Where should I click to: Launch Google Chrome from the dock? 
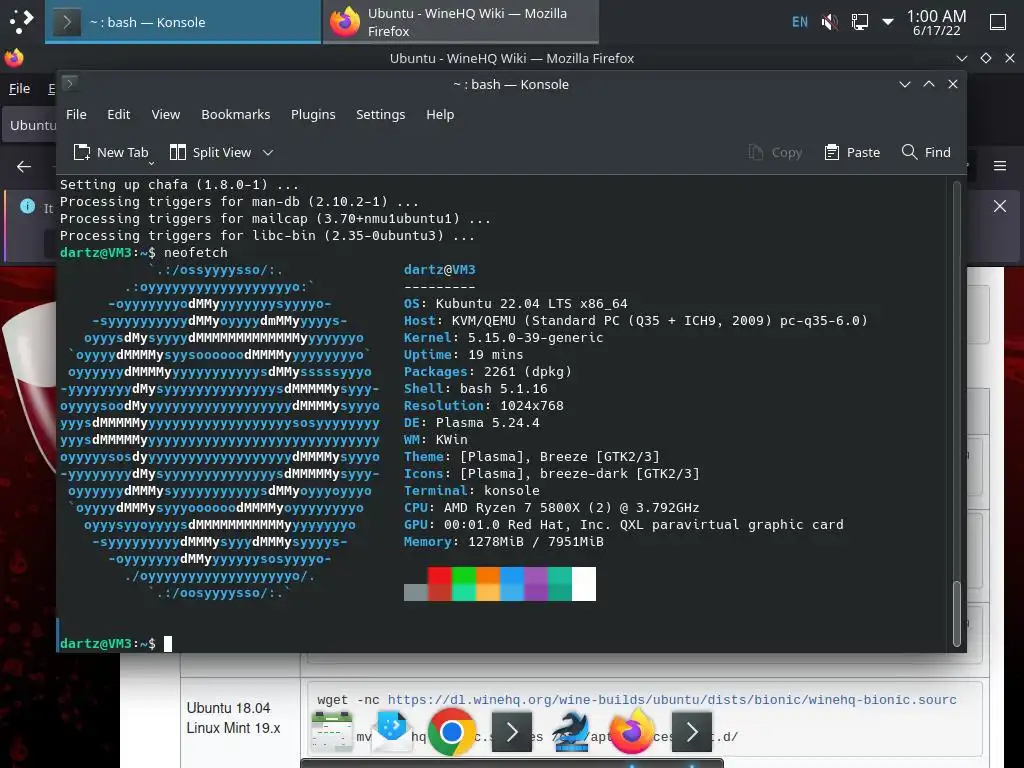click(x=451, y=732)
